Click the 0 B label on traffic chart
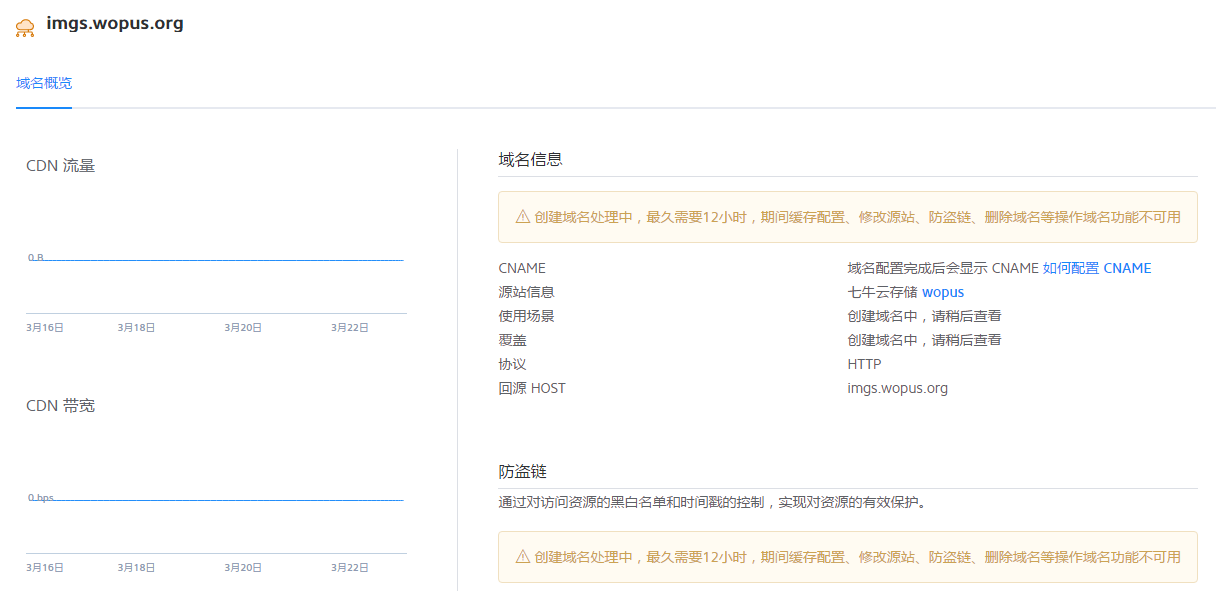The image size is (1217, 591). pyautogui.click(x=36, y=258)
